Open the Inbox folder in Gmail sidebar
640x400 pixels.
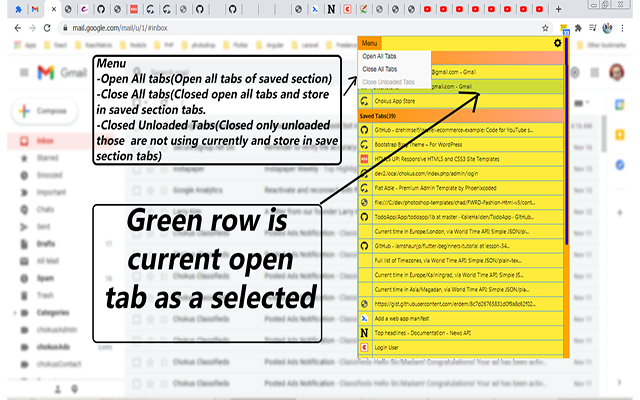[45, 141]
